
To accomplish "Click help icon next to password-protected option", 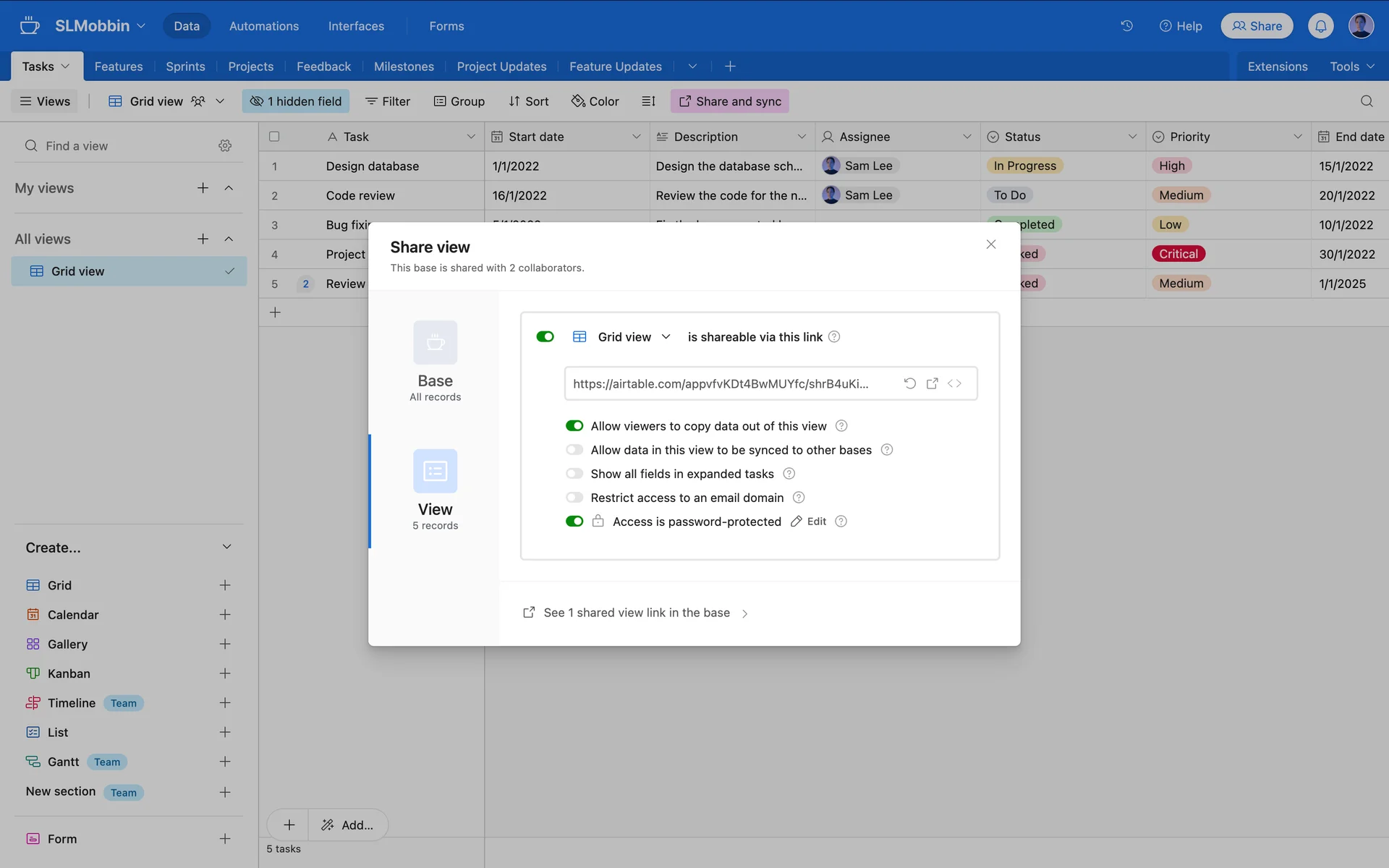I will click(841, 522).
